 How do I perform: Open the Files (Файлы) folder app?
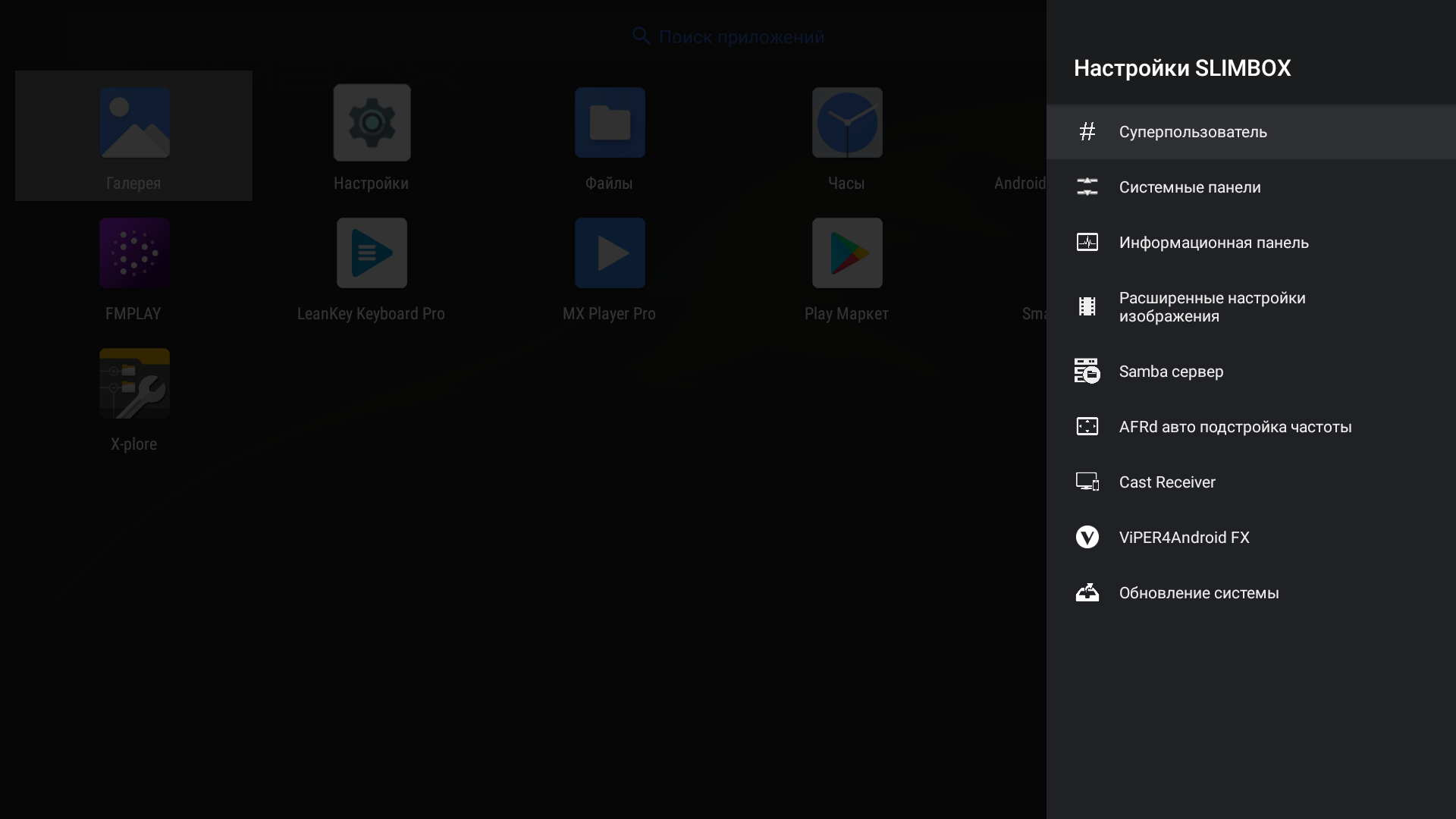click(x=610, y=123)
